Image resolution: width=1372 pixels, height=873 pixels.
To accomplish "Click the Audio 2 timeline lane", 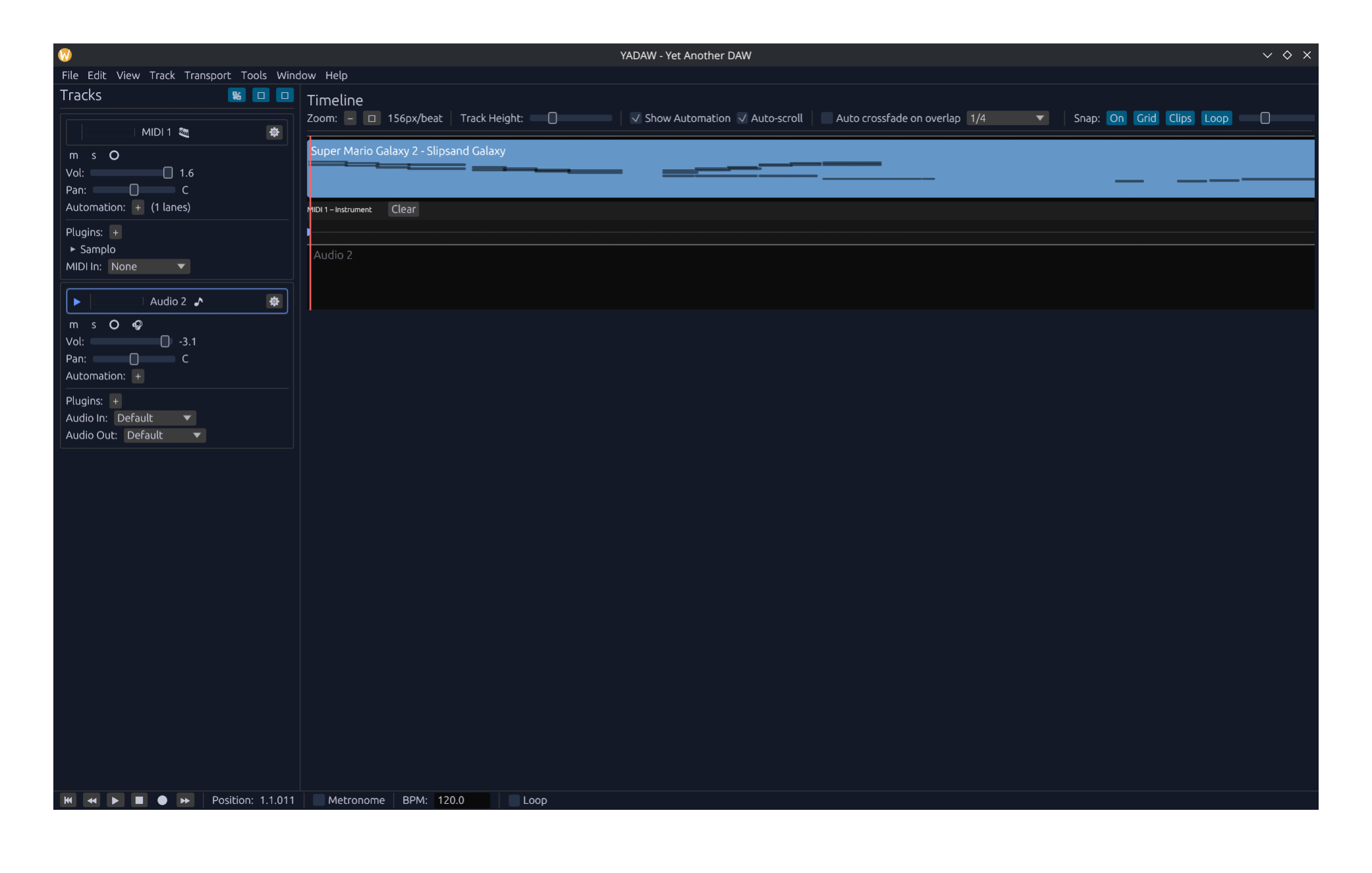I will [811, 277].
